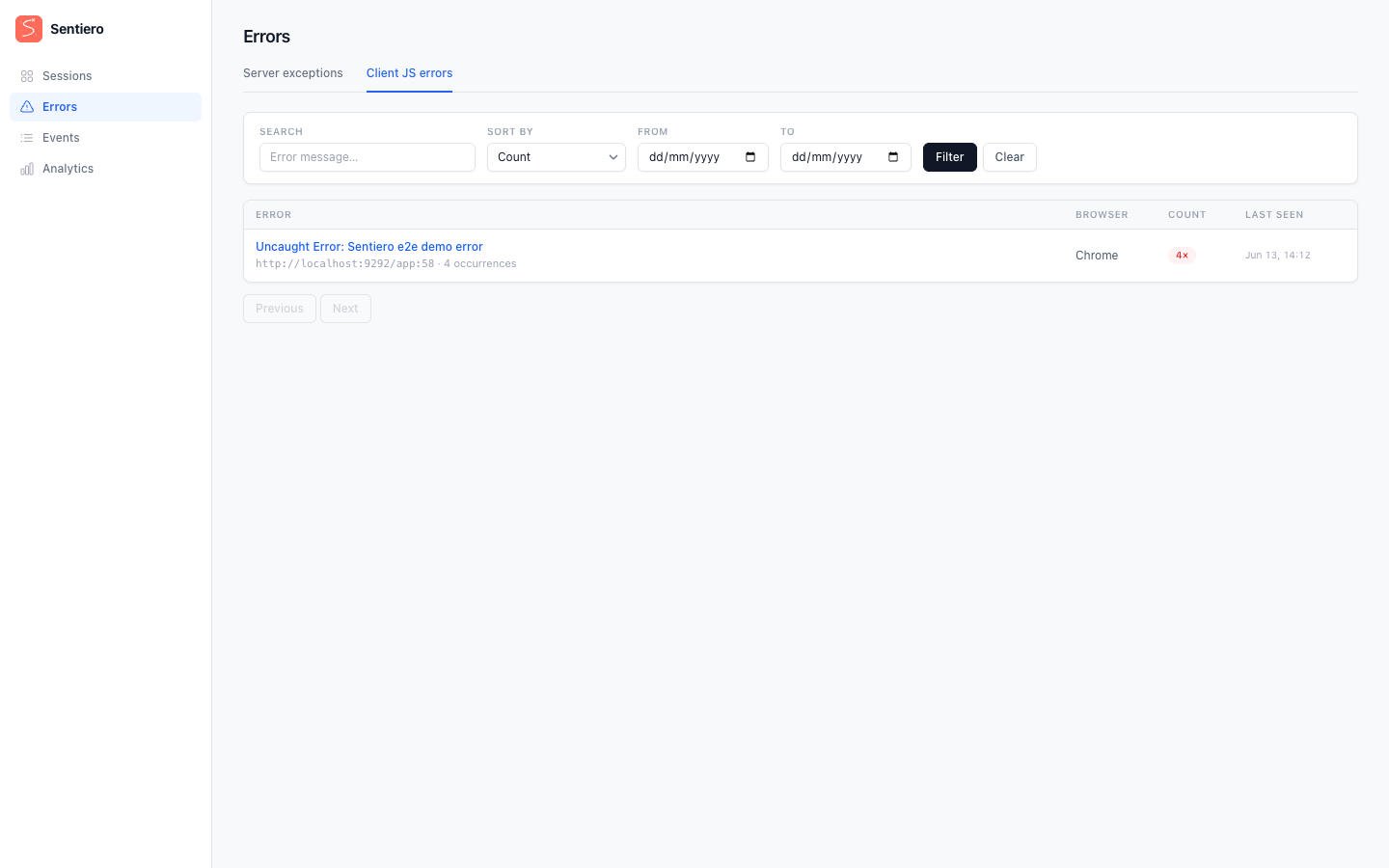Click the Errors page heading
The width and height of the screenshot is (1389, 868).
click(267, 37)
